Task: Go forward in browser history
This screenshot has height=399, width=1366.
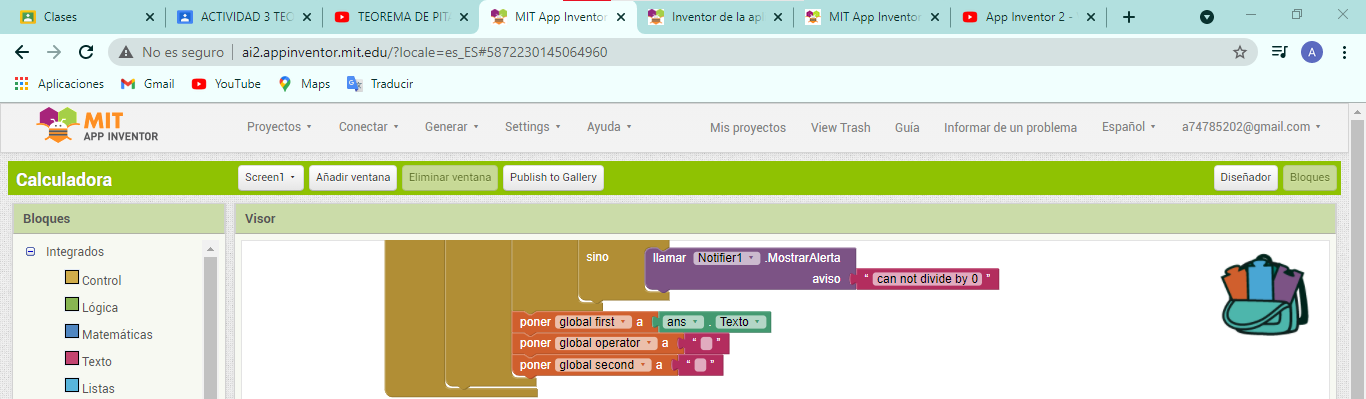Action: (x=54, y=52)
